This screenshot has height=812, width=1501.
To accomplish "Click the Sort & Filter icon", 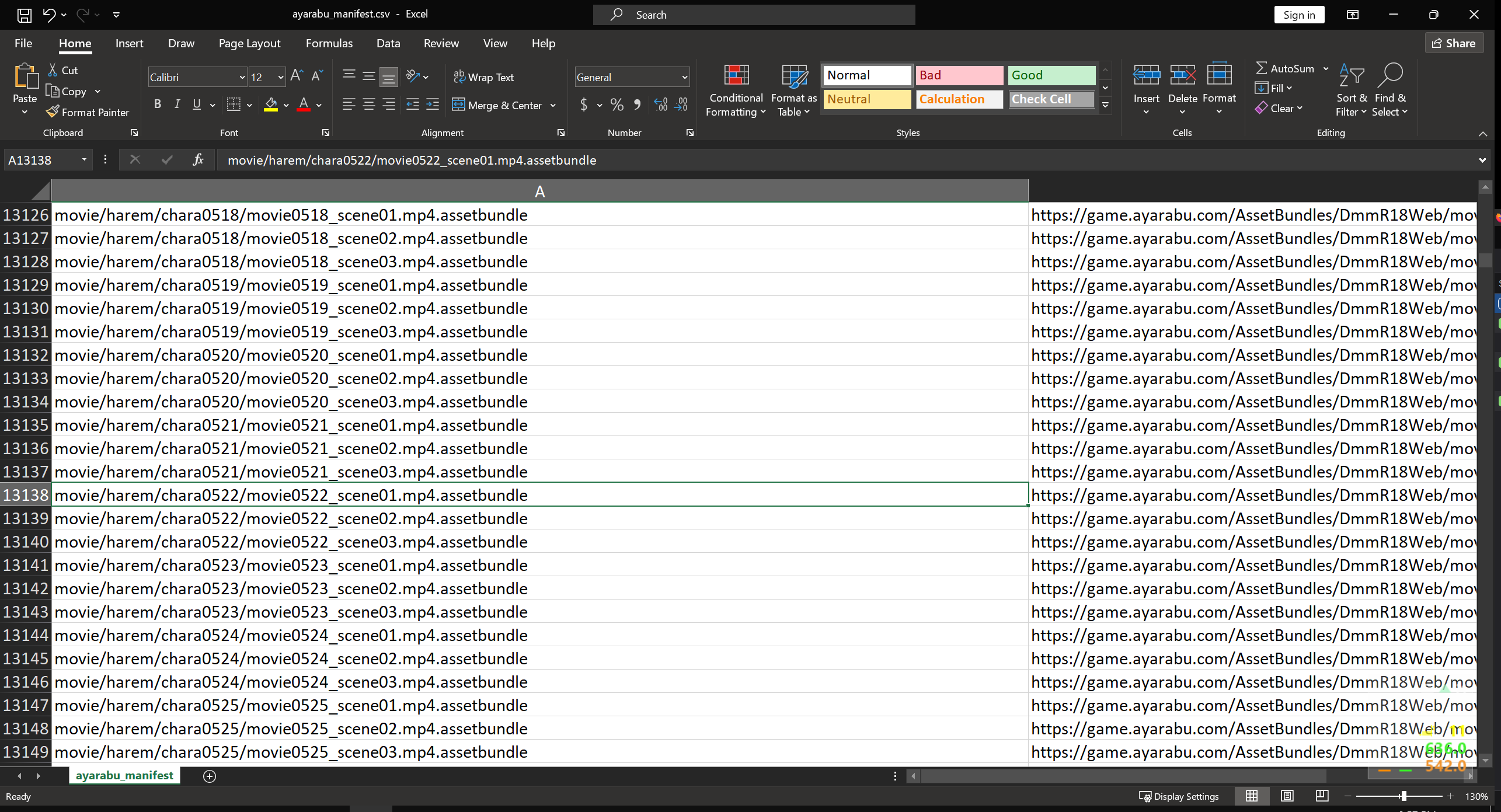I will pos(1351,76).
